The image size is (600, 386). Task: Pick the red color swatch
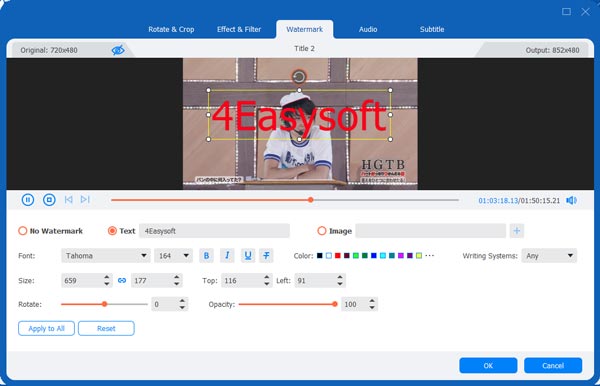click(x=338, y=256)
